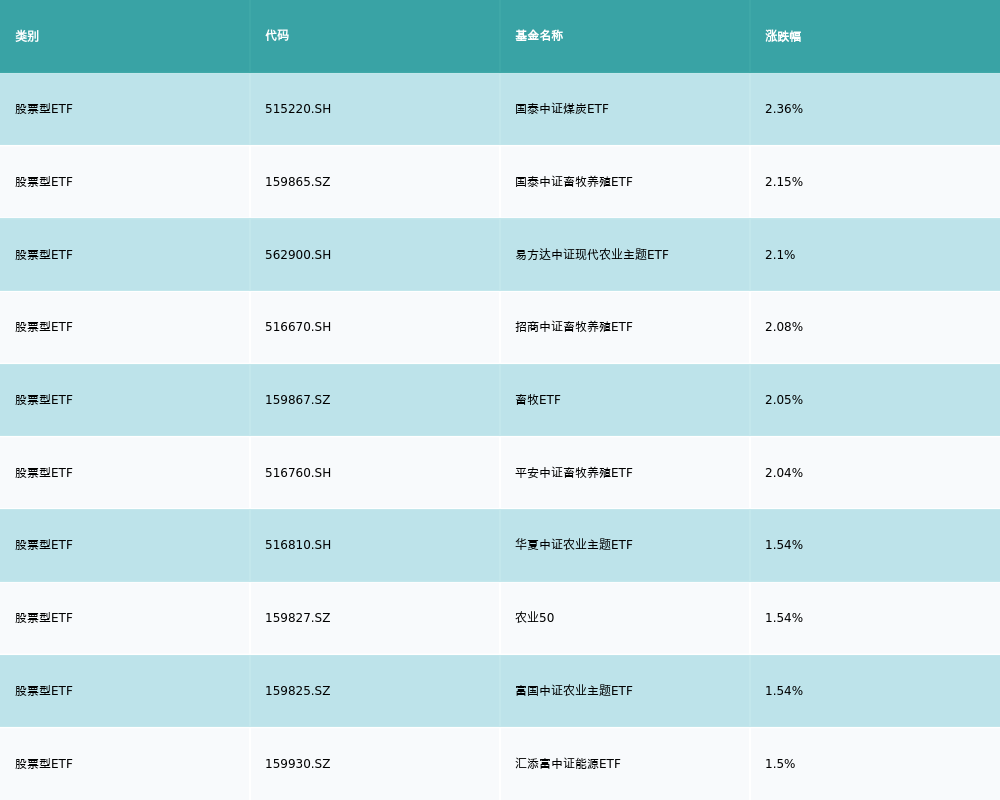This screenshot has height=800, width=1000.
Task: Select code 159865.SZ
Action: point(298,182)
